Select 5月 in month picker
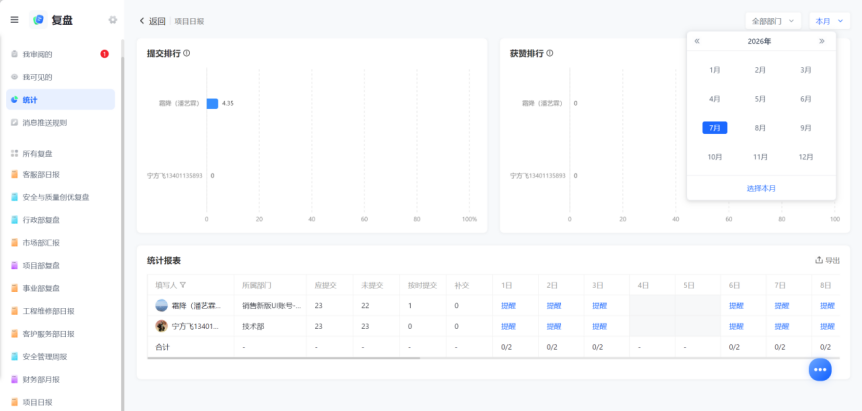 pyautogui.click(x=760, y=99)
